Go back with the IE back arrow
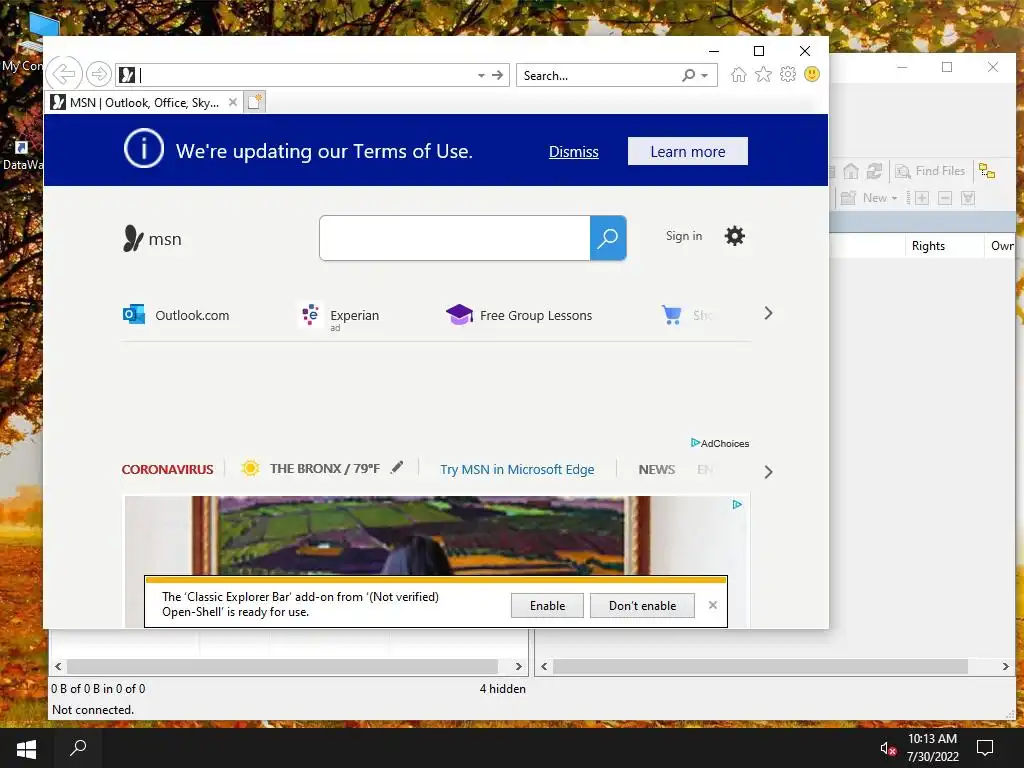 coord(64,74)
